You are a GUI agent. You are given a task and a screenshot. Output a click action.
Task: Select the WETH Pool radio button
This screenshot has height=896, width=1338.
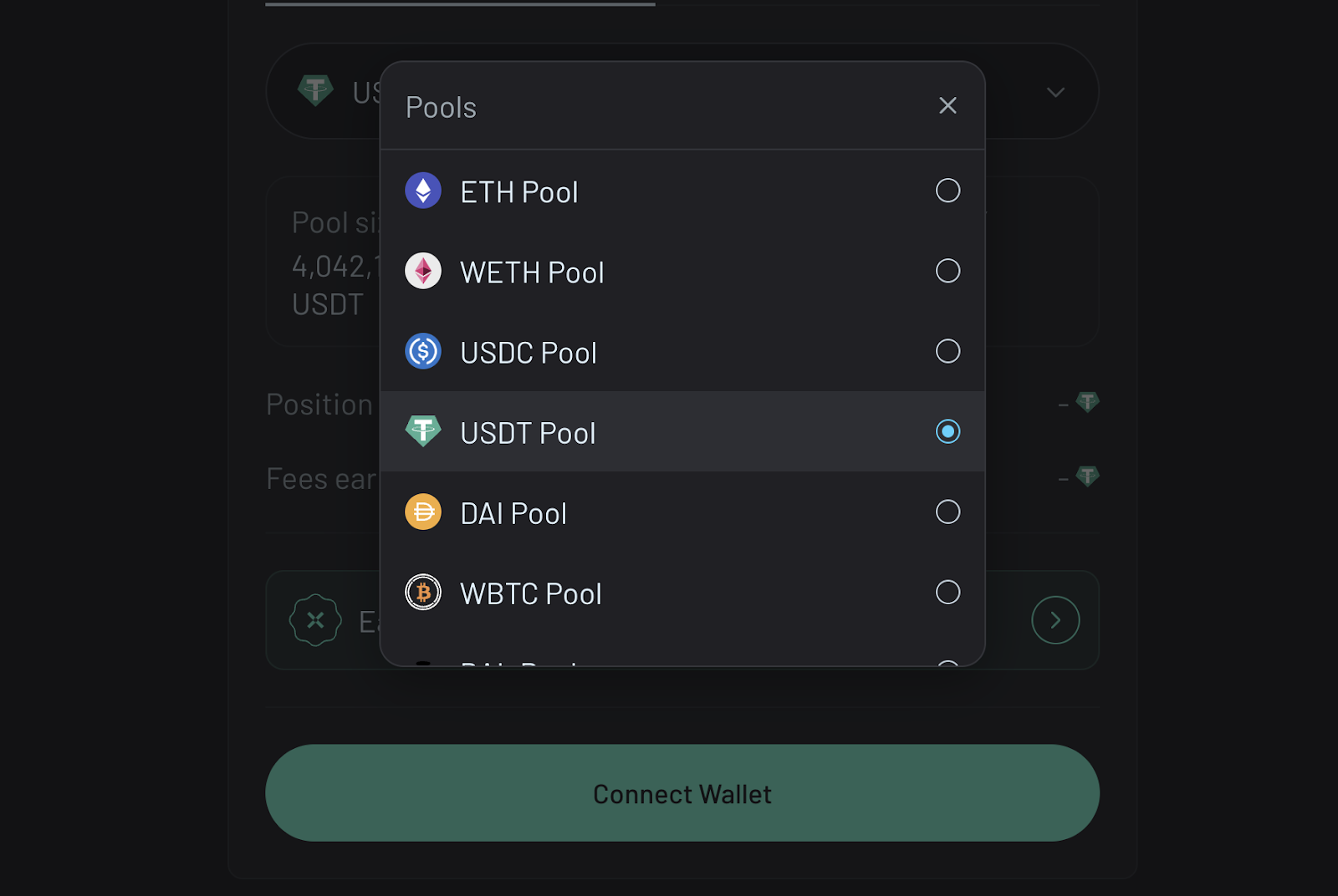[x=947, y=271]
